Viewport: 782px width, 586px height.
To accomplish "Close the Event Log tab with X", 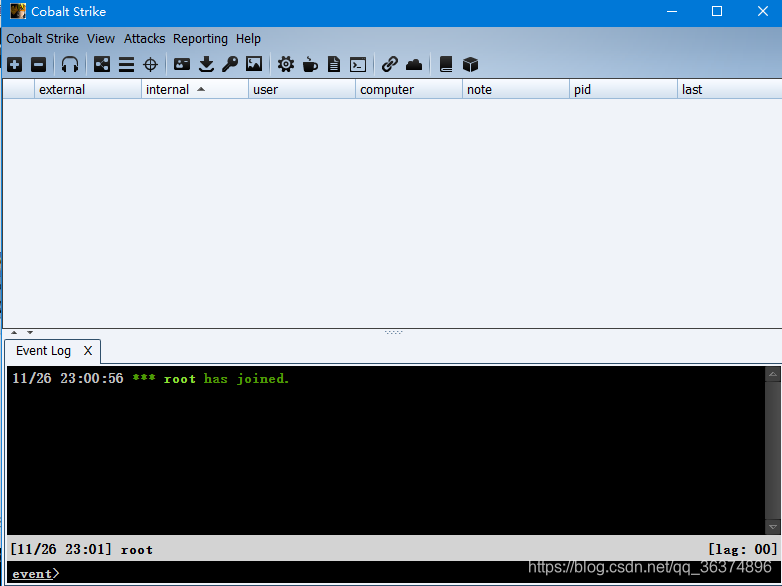I will 88,351.
